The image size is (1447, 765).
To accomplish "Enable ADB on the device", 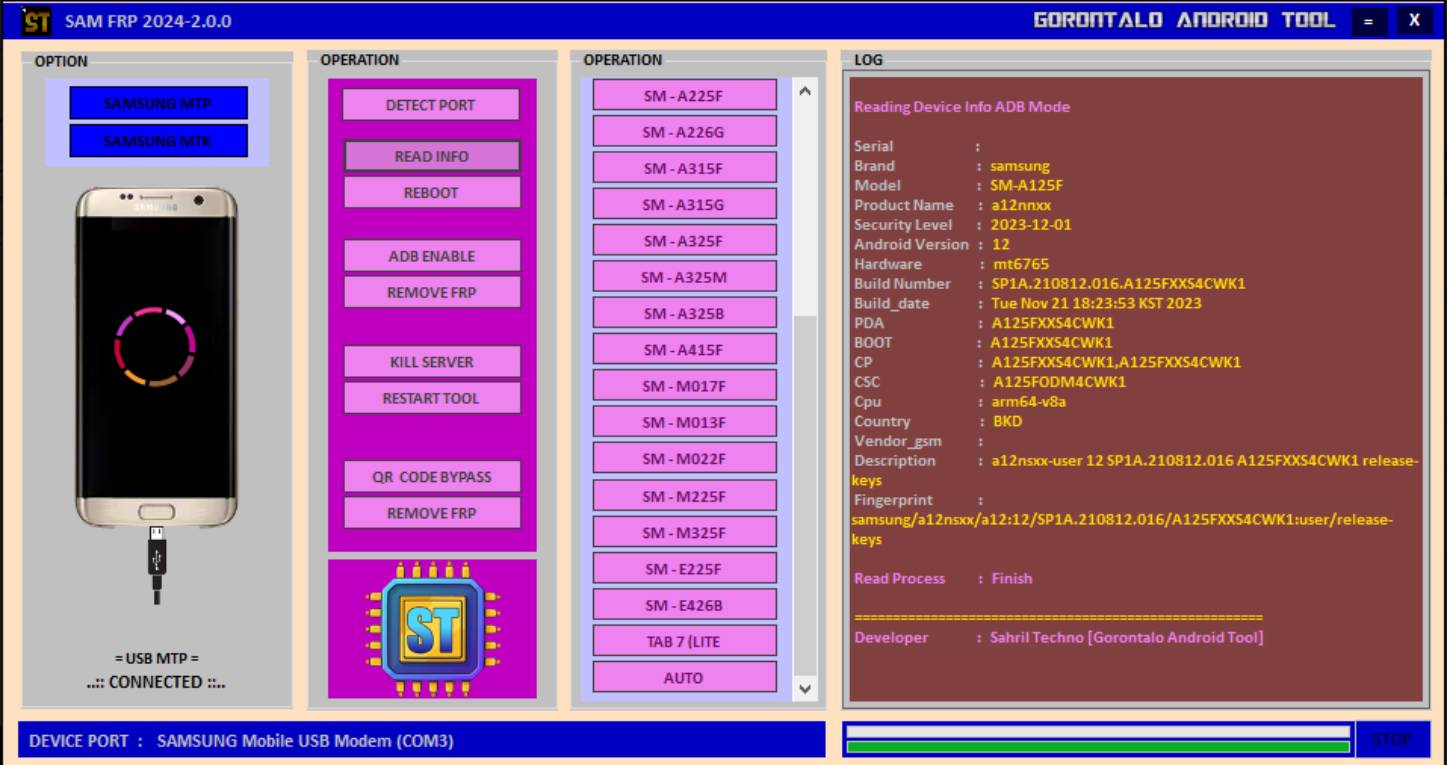I will 431,256.
